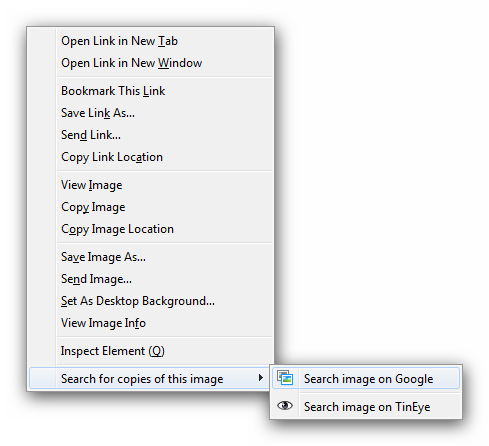Choose the Copy Image entry

(x=93, y=207)
